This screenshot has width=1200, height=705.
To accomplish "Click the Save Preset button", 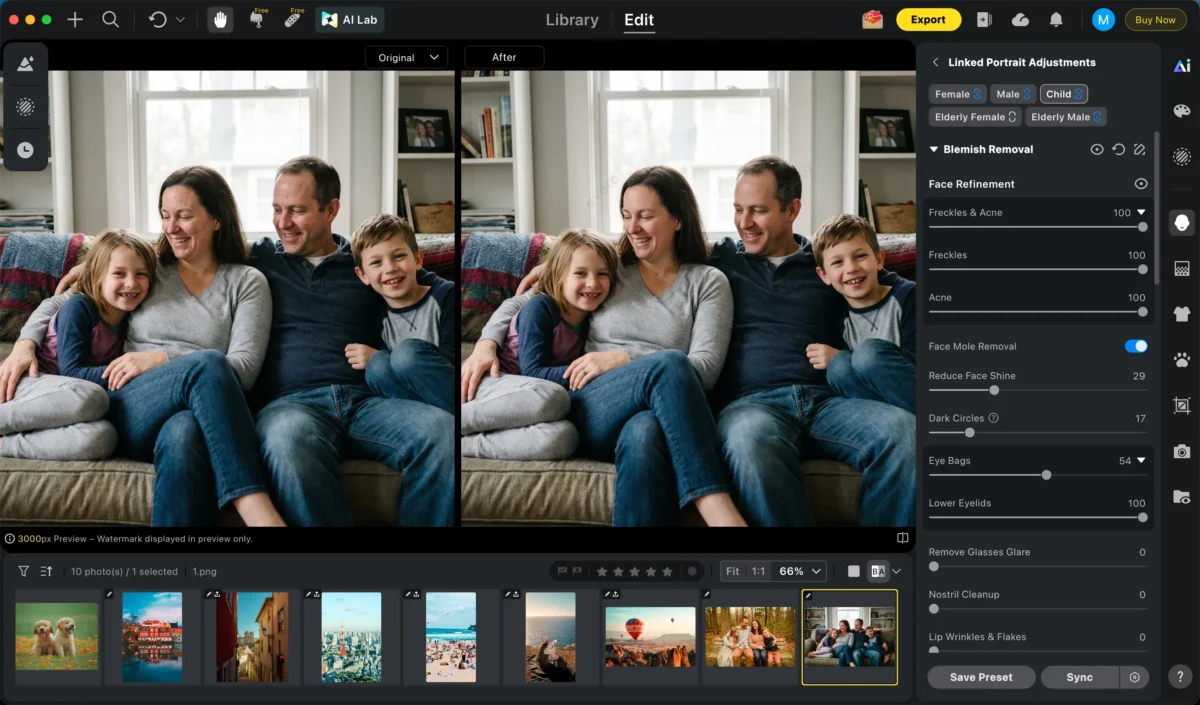I will (980, 677).
